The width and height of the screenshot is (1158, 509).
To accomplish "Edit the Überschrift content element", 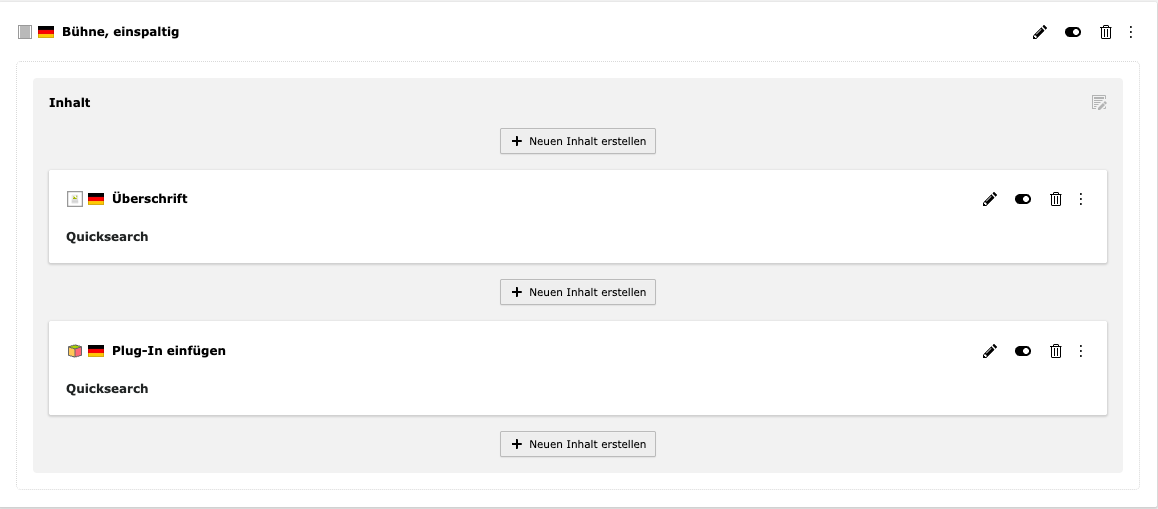I will (990, 199).
